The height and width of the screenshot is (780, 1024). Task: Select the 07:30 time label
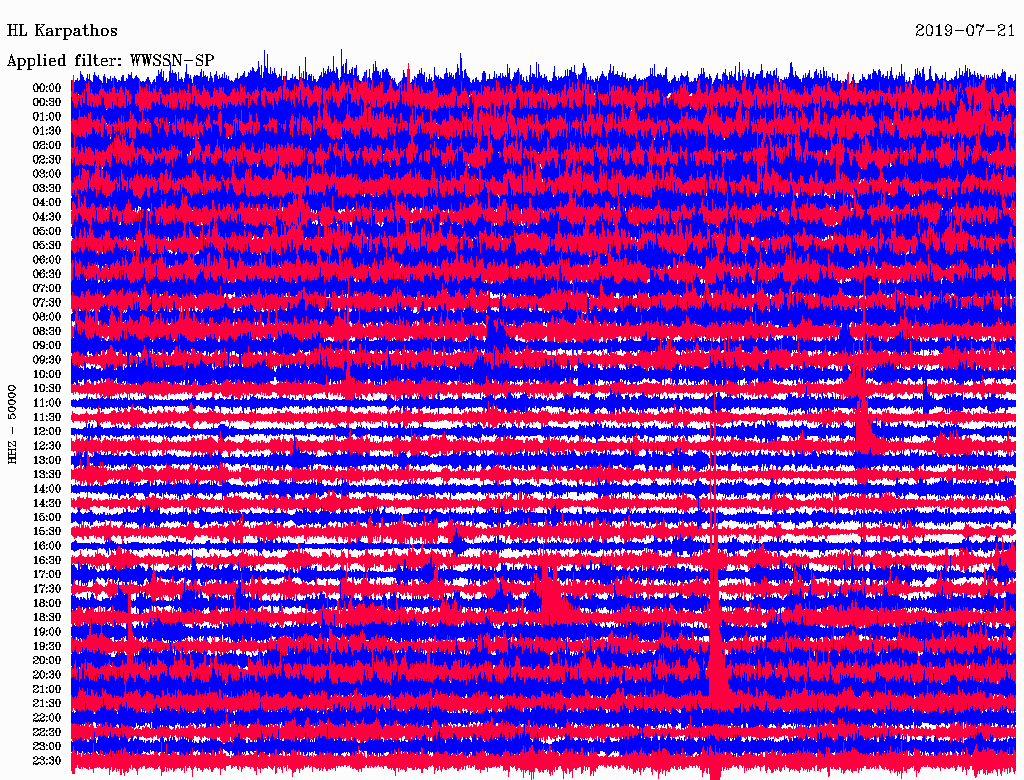point(47,302)
